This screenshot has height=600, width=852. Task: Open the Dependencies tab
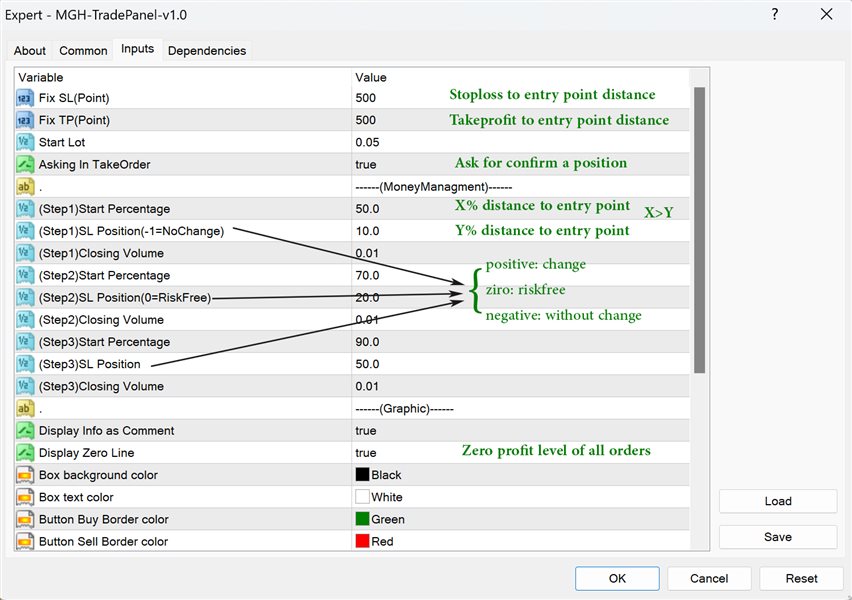click(206, 51)
